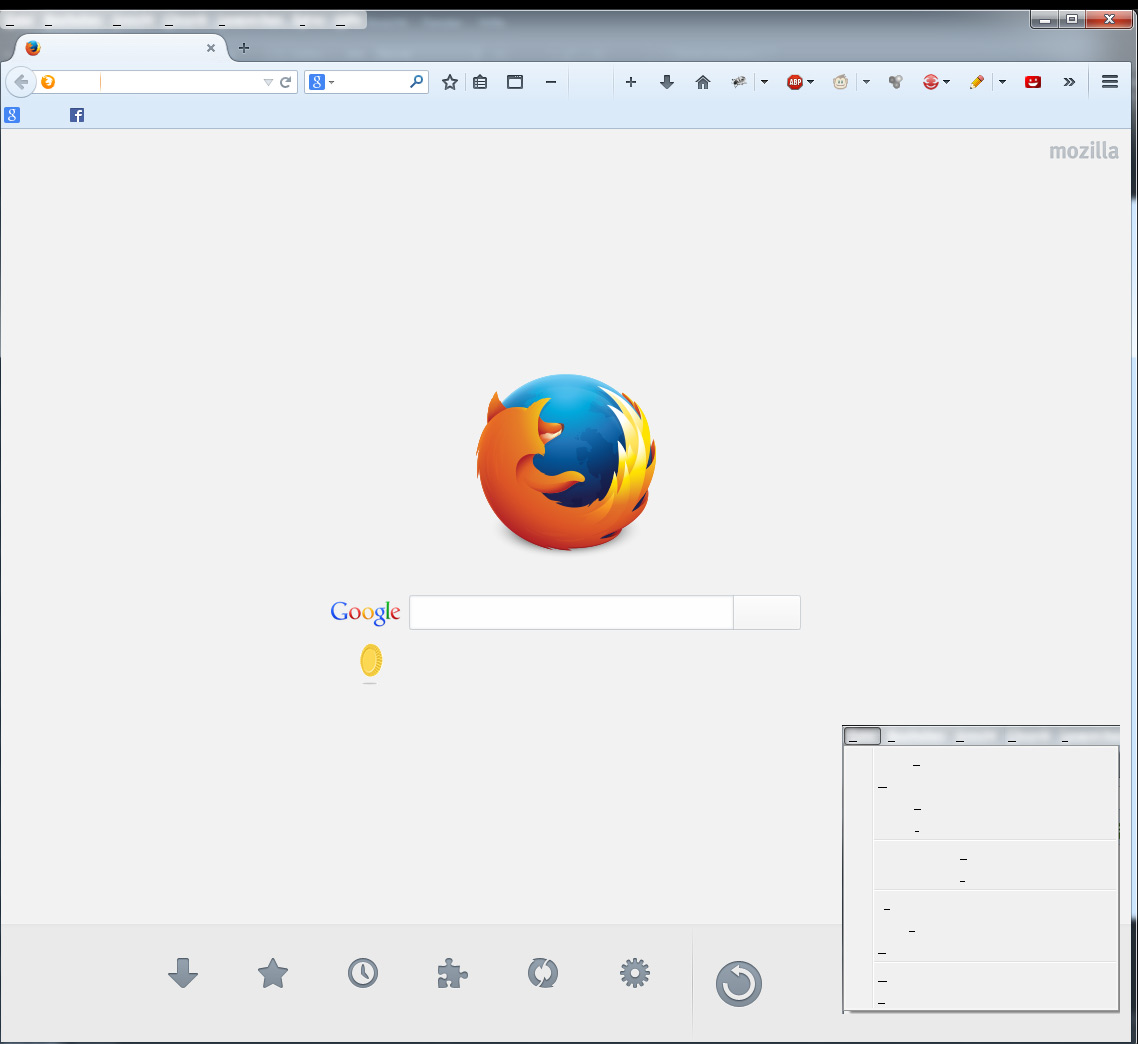Open Sync from bottom shortcut bar
This screenshot has height=1044, width=1138.
543,974
